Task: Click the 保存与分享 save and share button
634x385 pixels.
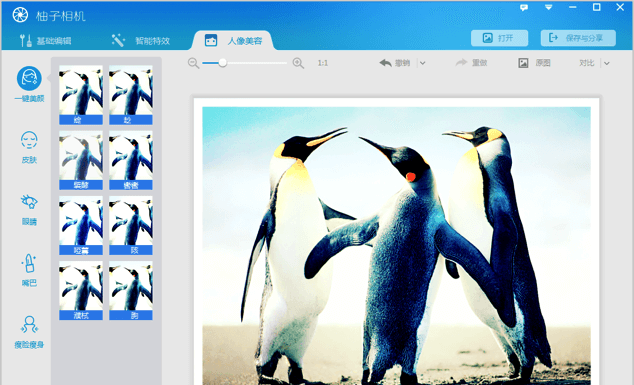Action: 578,38
